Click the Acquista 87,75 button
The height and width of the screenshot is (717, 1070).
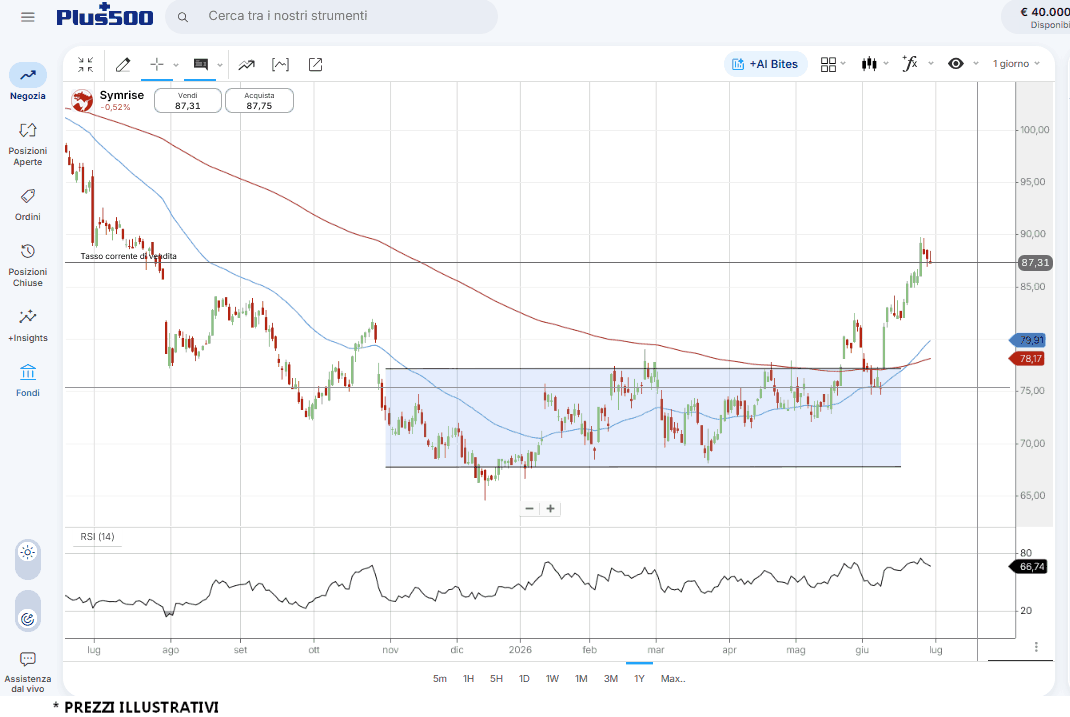[259, 100]
